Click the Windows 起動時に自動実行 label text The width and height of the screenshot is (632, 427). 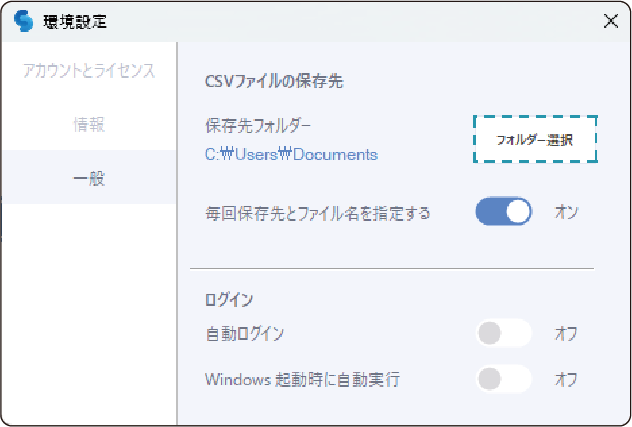[x=303, y=380]
